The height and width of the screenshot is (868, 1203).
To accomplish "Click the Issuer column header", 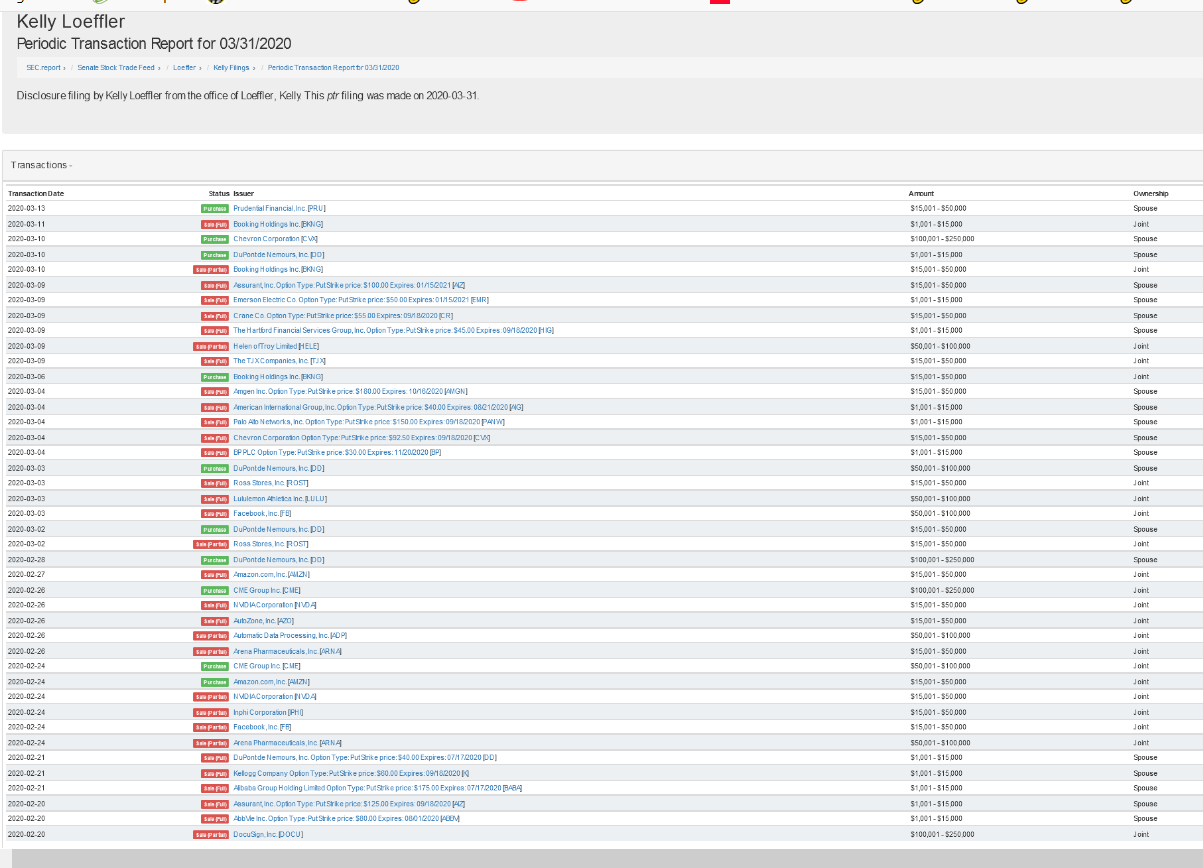I will (244, 193).
